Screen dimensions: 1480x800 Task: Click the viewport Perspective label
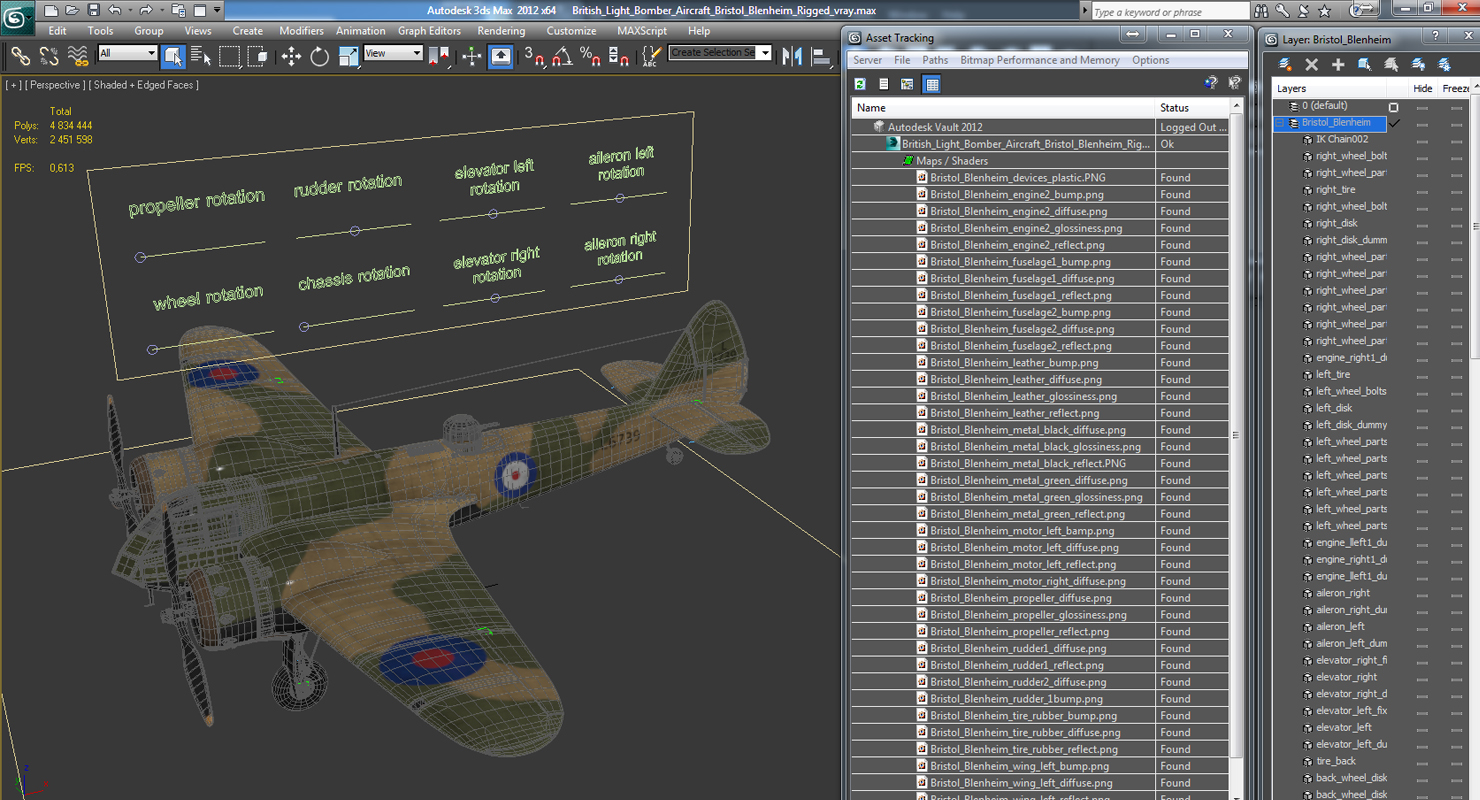click(x=55, y=85)
